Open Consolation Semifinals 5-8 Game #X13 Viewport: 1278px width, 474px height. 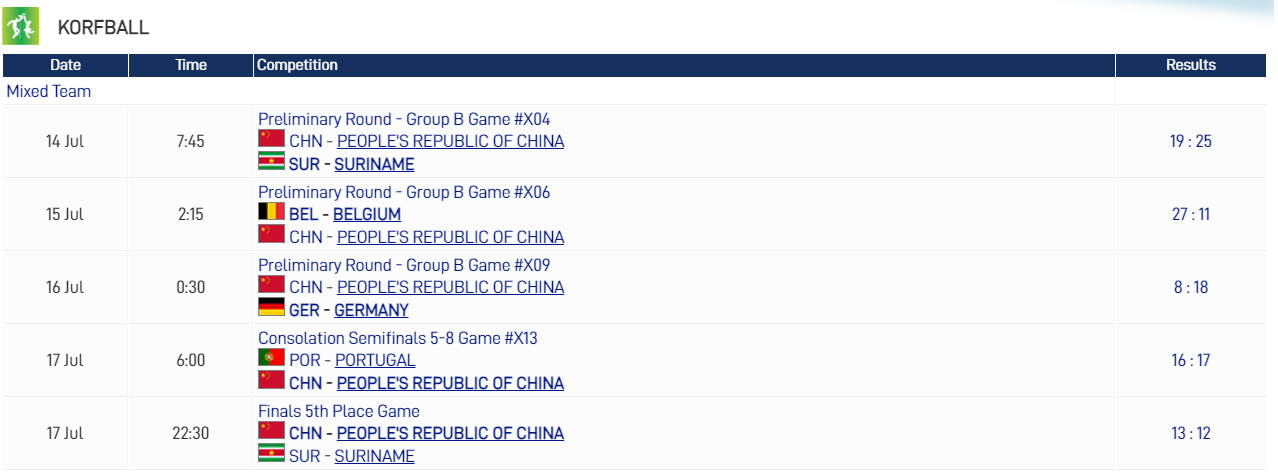click(x=398, y=338)
